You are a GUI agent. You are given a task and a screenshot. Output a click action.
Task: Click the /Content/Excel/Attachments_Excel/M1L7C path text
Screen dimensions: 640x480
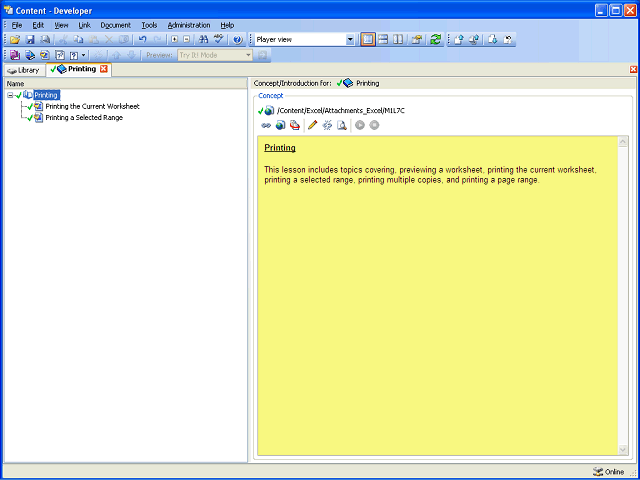tap(340, 111)
